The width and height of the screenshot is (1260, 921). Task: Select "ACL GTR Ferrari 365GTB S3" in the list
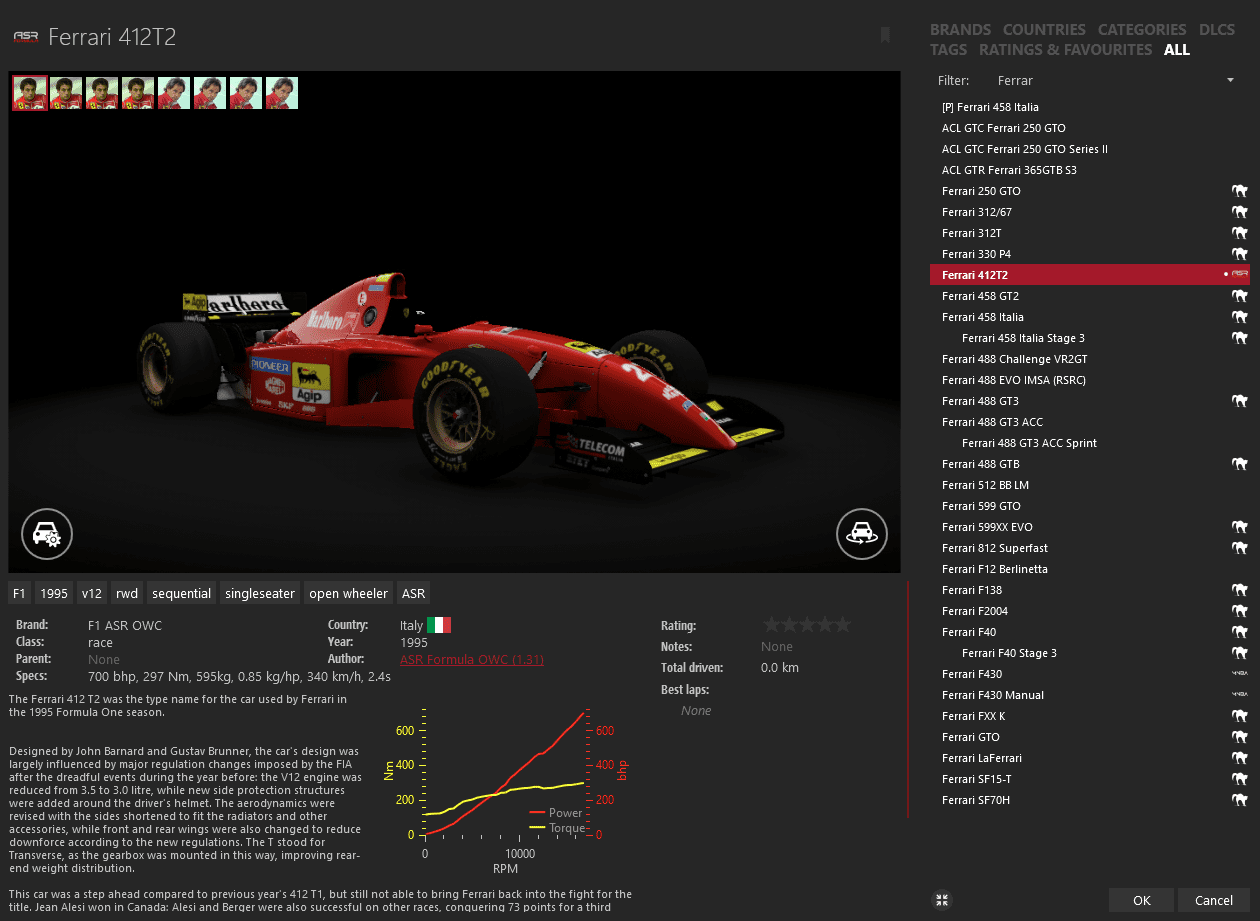1089,170
